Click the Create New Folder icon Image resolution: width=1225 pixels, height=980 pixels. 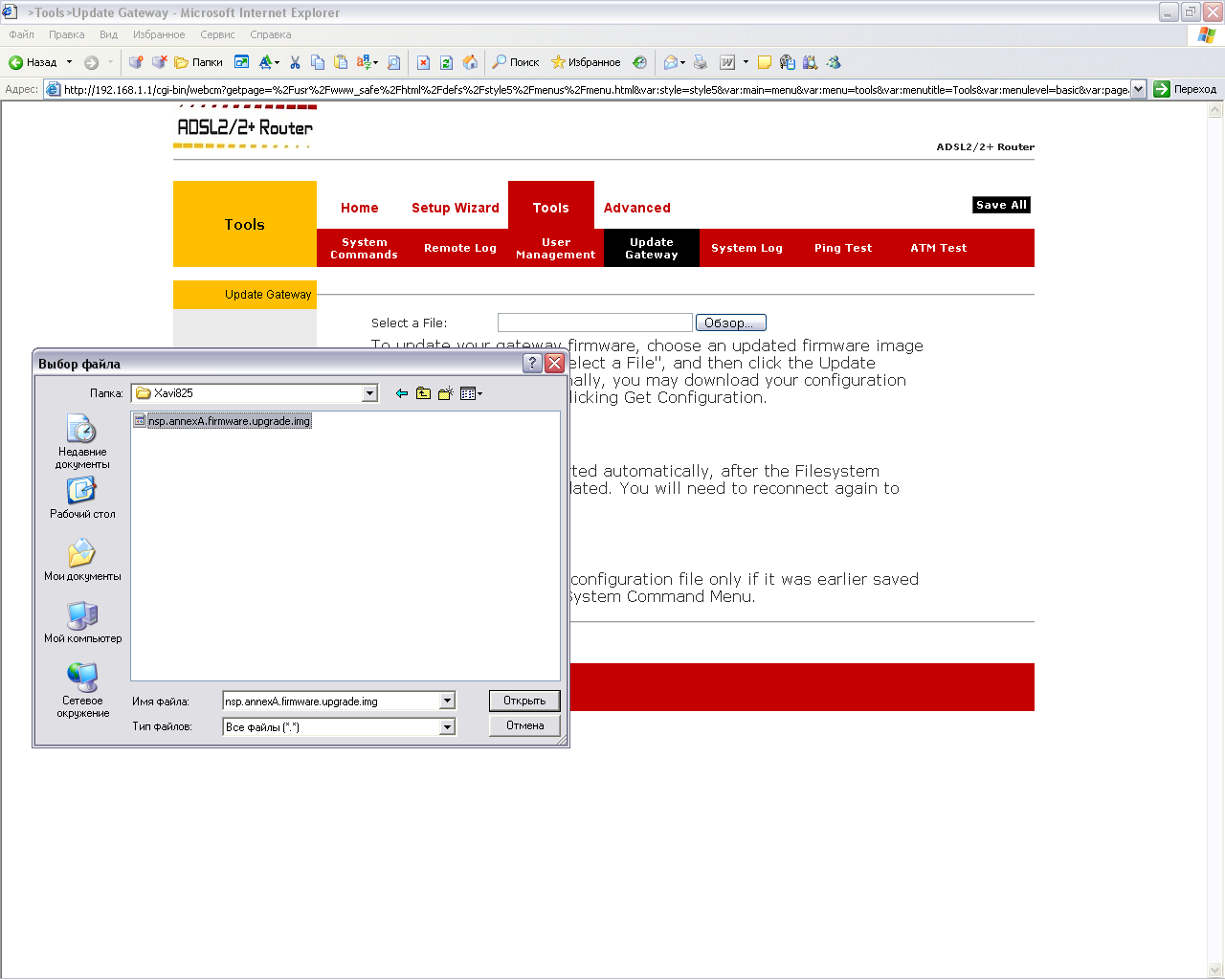pos(445,393)
